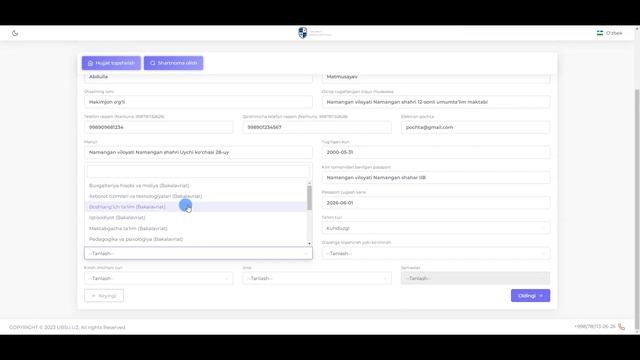
Task: Select Buxgalteriya hisobi va moliya (Bakalavriat) option
Action: pyautogui.click(x=196, y=186)
